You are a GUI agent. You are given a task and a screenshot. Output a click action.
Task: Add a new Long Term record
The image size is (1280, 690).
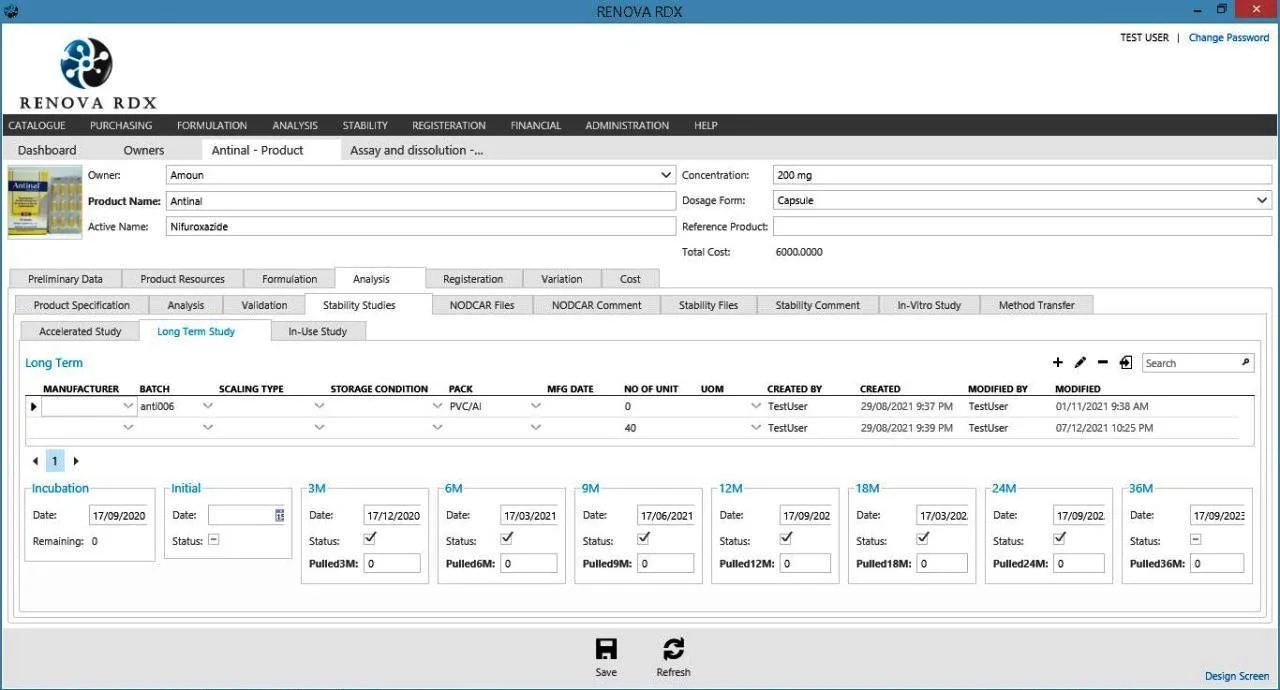tap(1058, 362)
